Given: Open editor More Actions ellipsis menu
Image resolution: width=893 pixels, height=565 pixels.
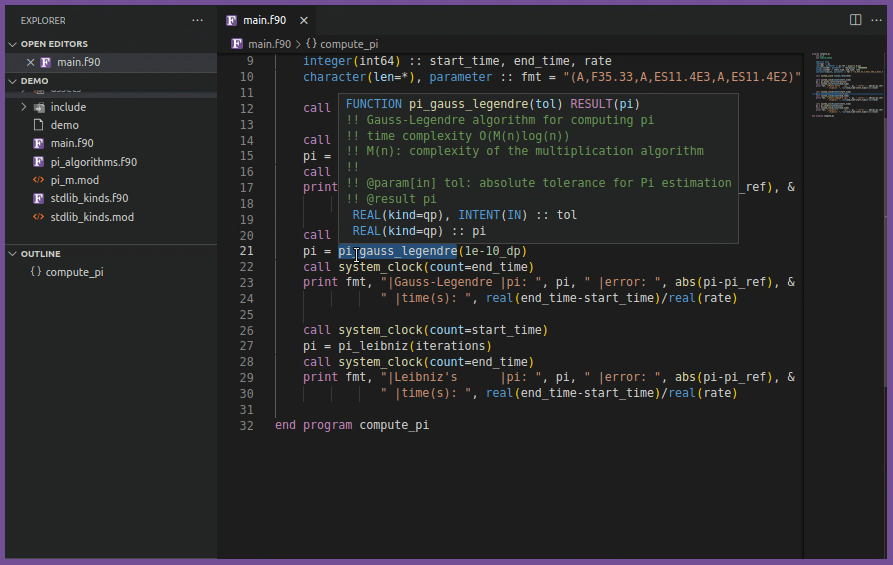Looking at the screenshot, I should (x=875, y=20).
